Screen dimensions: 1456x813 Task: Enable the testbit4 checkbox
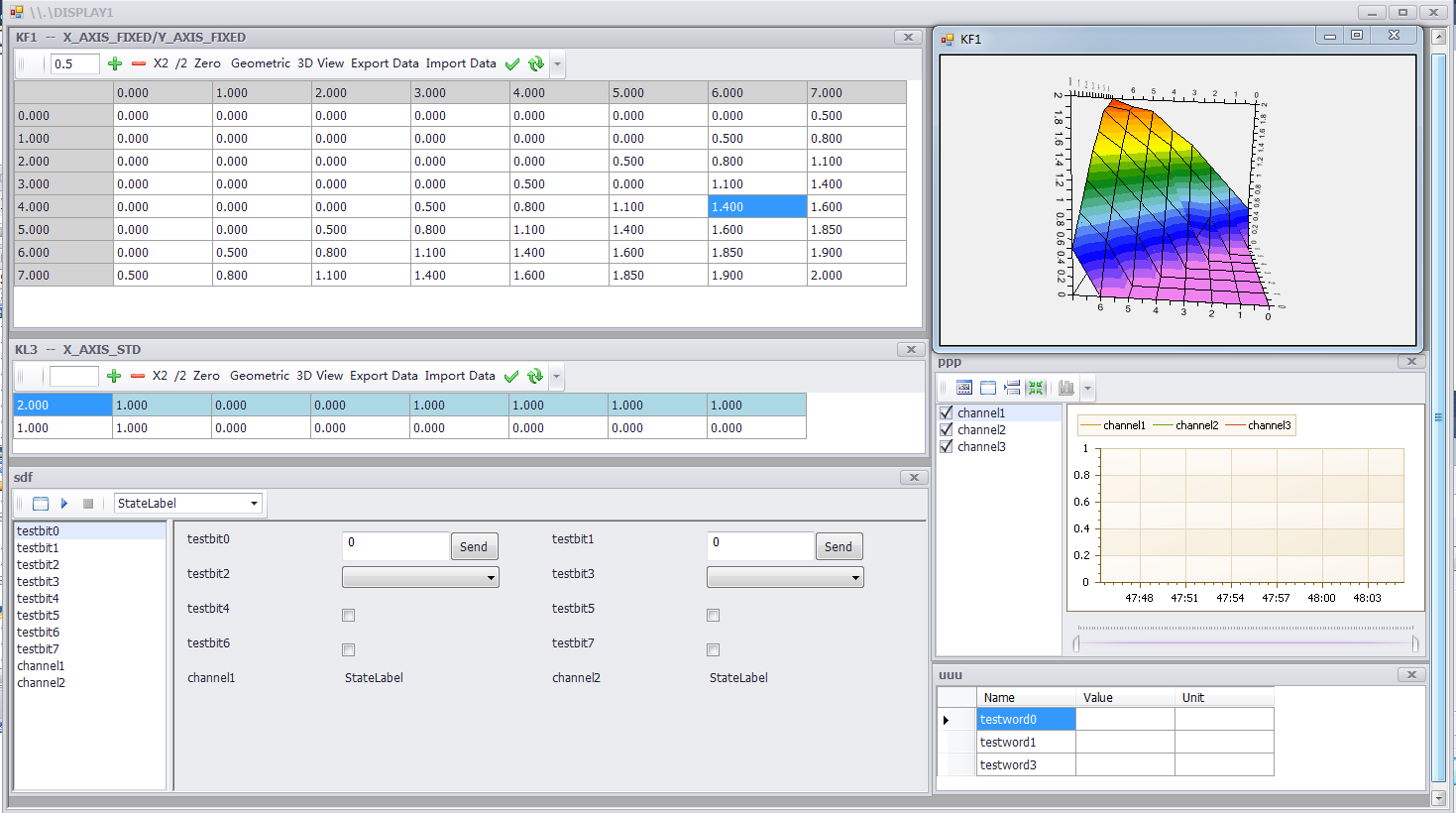[x=348, y=616]
